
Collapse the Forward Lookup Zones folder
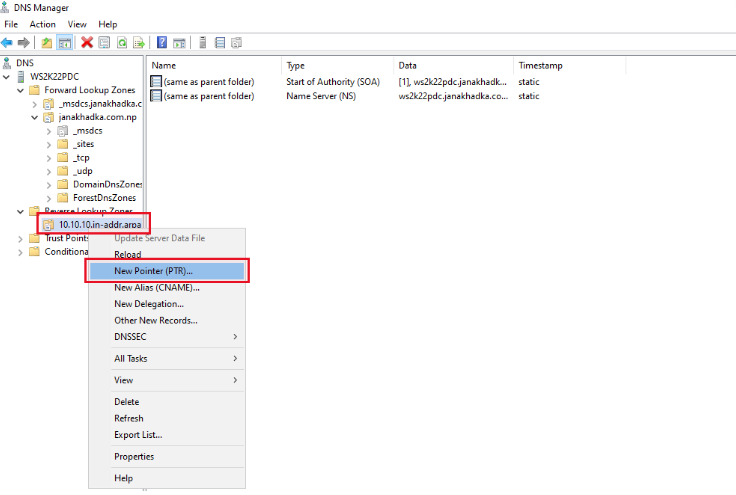[x=21, y=90]
